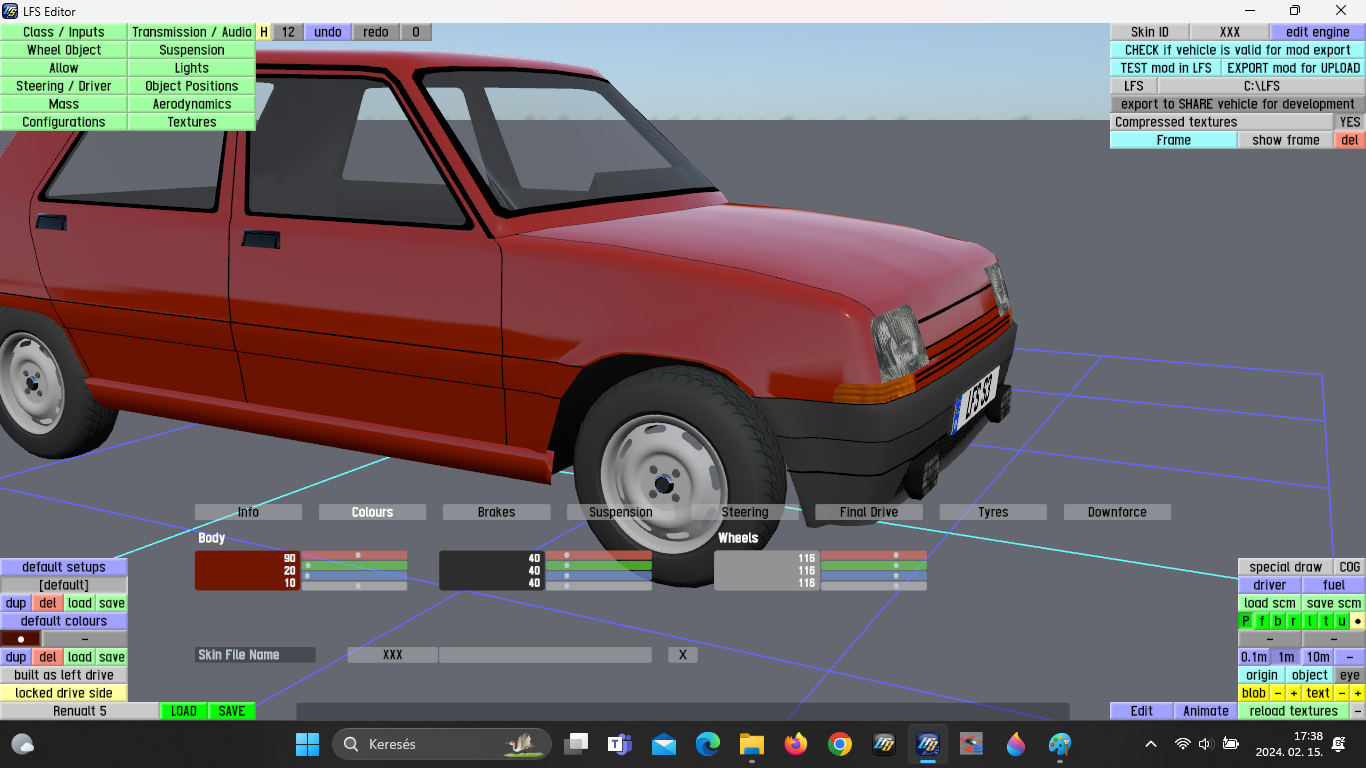1366x768 pixels.
Task: Switch to the Downforce tab
Action: (x=1117, y=512)
